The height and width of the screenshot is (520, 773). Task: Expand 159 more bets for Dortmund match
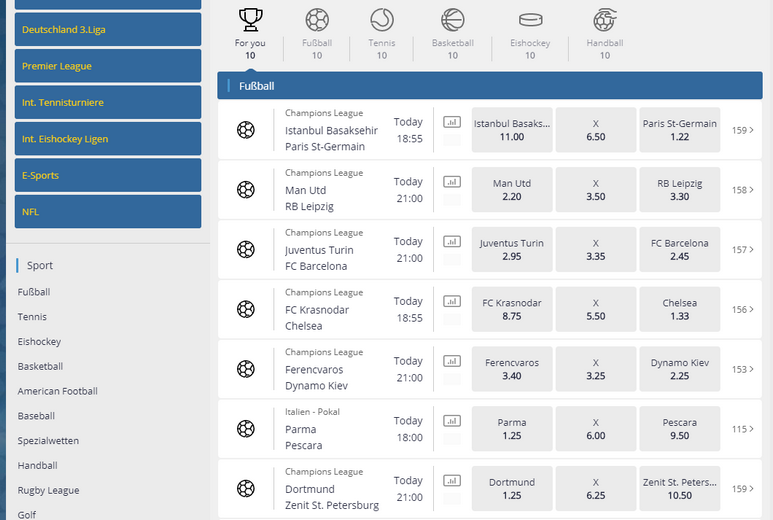(x=742, y=488)
